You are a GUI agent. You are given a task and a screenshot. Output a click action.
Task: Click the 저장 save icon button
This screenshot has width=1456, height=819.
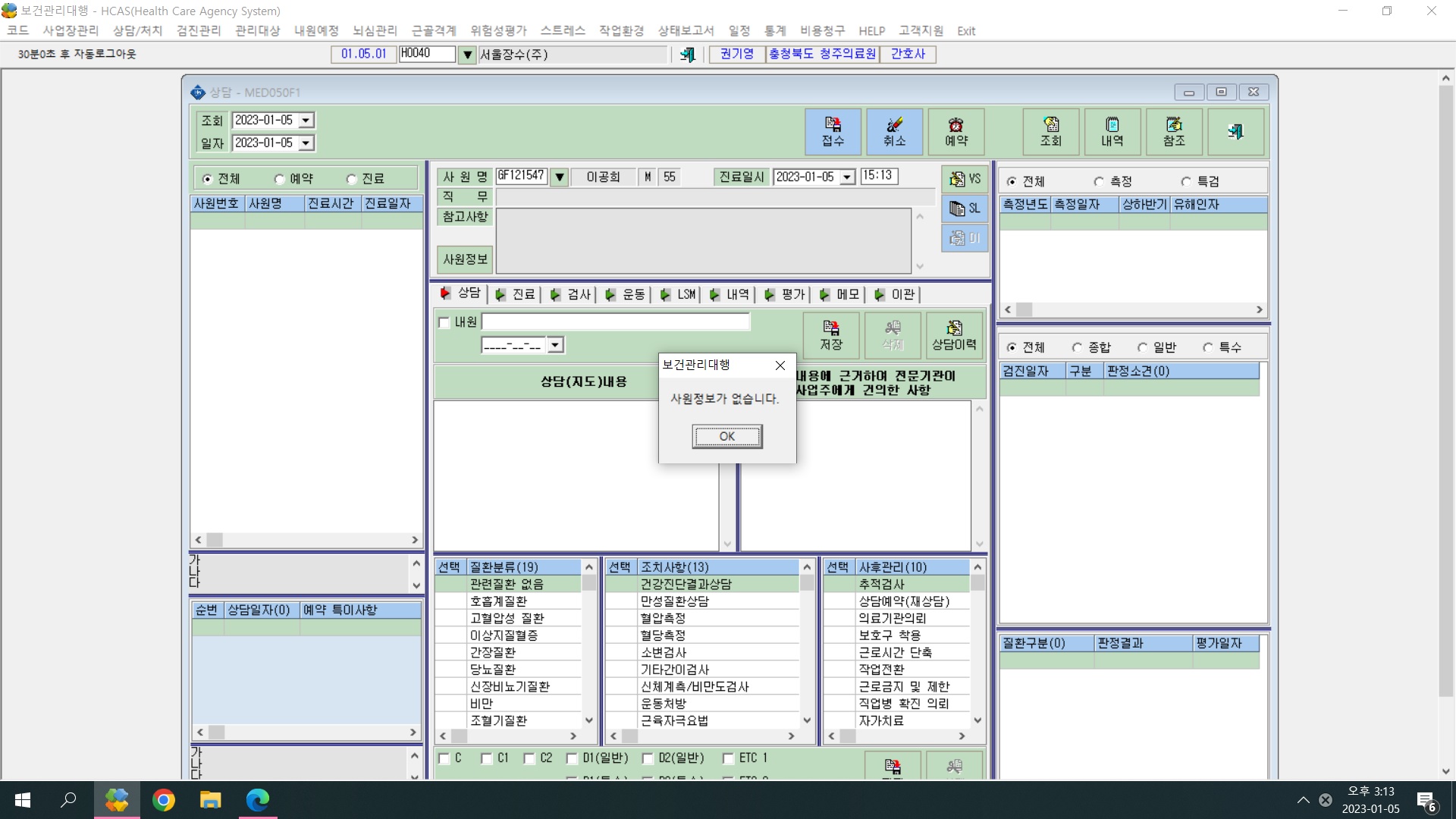(831, 335)
